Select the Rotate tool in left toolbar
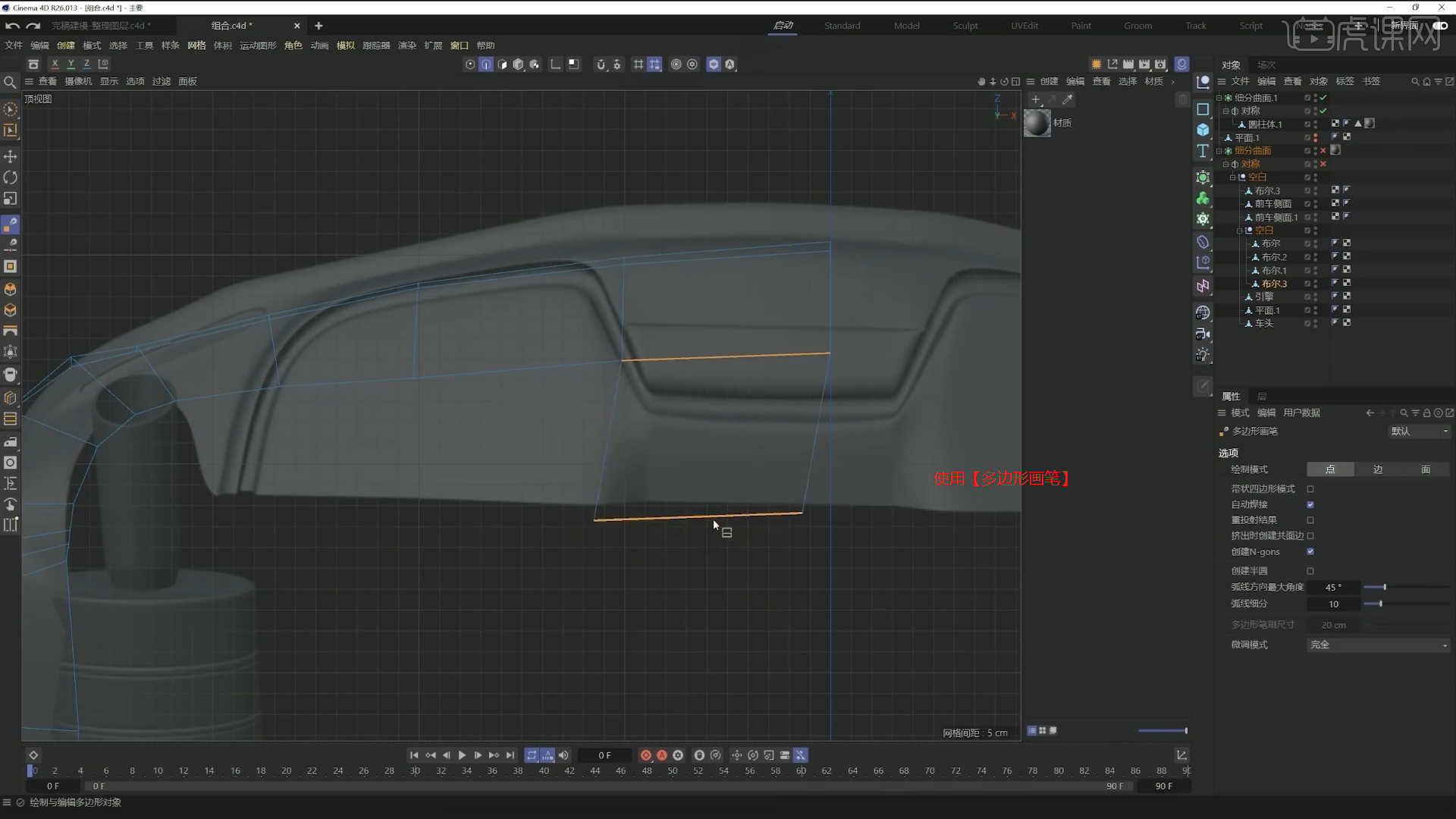 11,177
